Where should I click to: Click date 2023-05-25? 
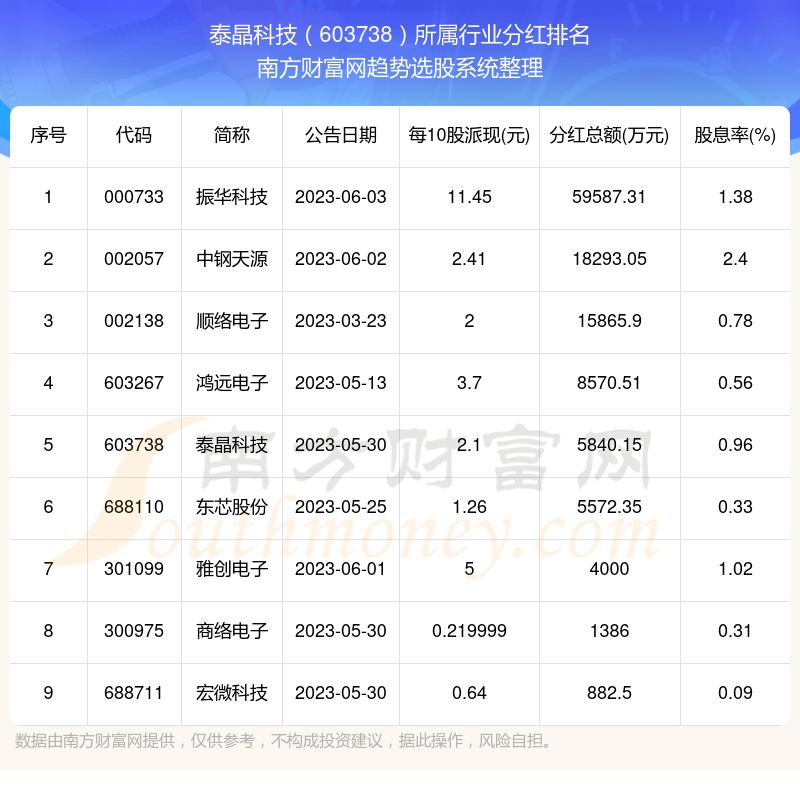[x=341, y=507]
